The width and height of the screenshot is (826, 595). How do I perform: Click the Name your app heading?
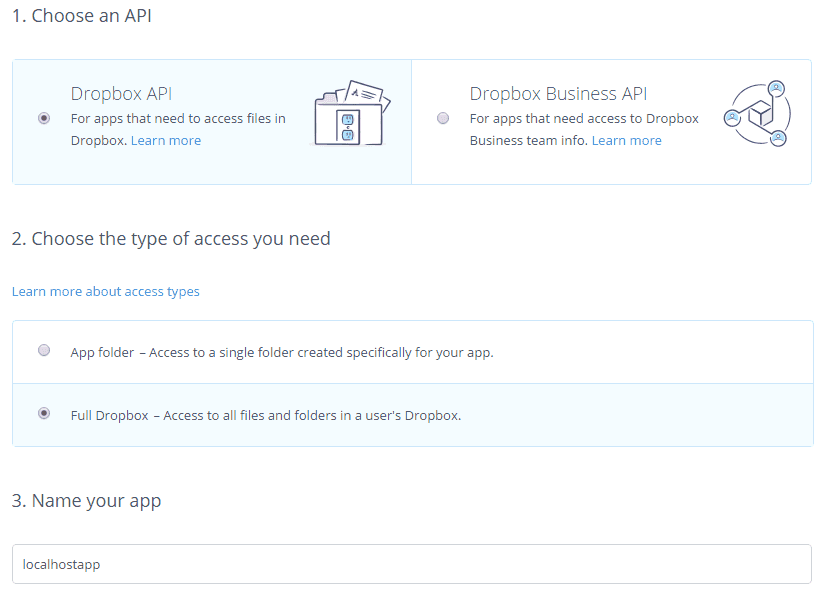click(x=86, y=501)
